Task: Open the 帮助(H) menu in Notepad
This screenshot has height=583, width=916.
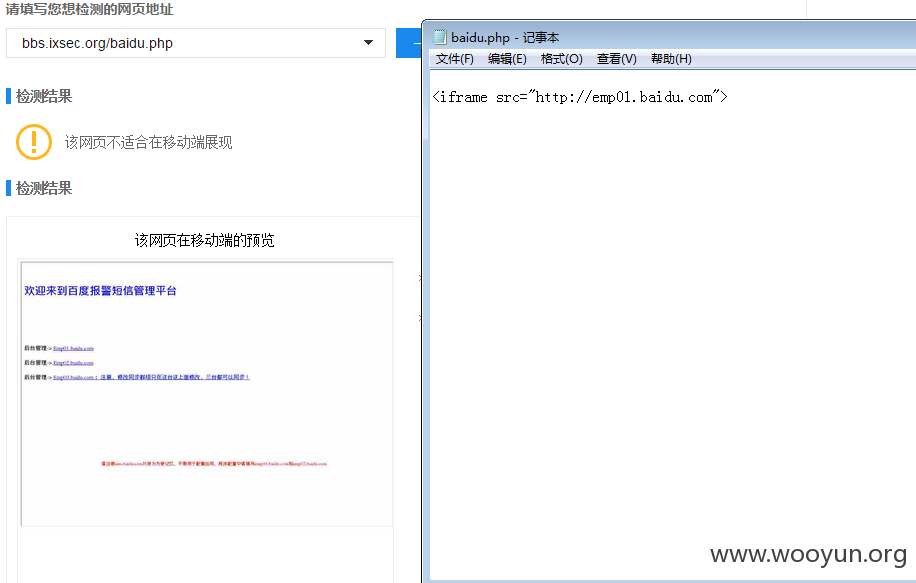Action: 671,59
